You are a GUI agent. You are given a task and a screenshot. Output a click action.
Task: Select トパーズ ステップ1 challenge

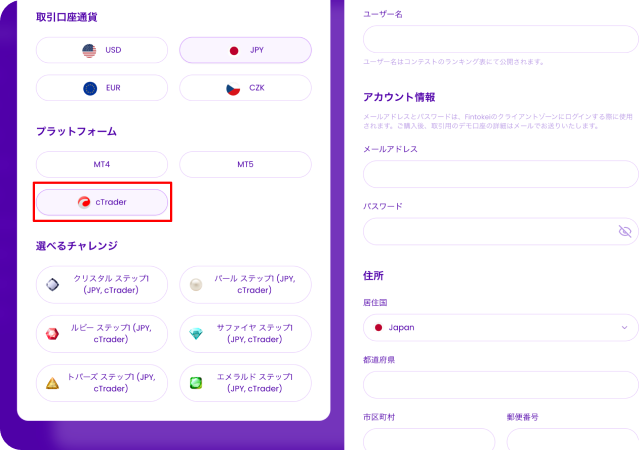click(101, 383)
